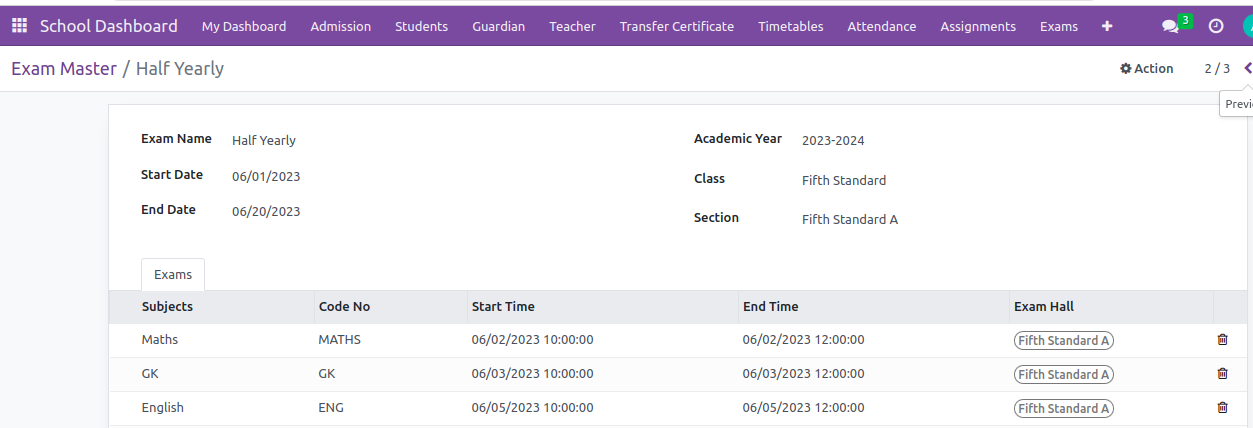Open the Timetables menu
Viewport: 1253px width, 428px height.
790,27
